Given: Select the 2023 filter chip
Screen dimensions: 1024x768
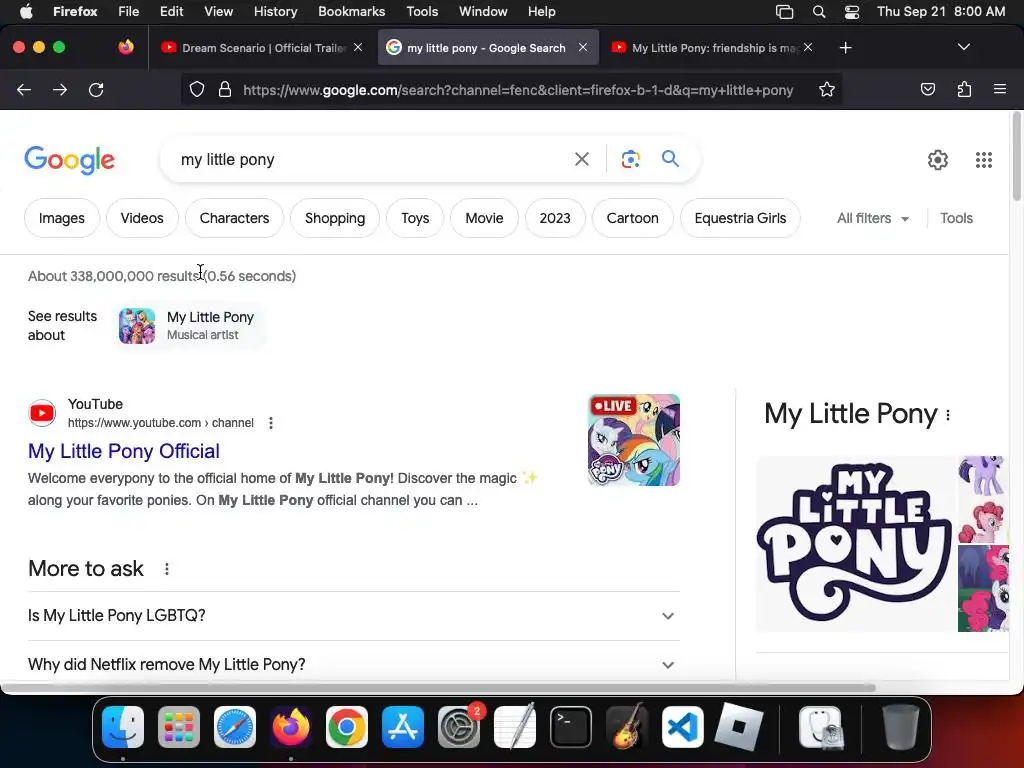Looking at the screenshot, I should click(x=554, y=218).
